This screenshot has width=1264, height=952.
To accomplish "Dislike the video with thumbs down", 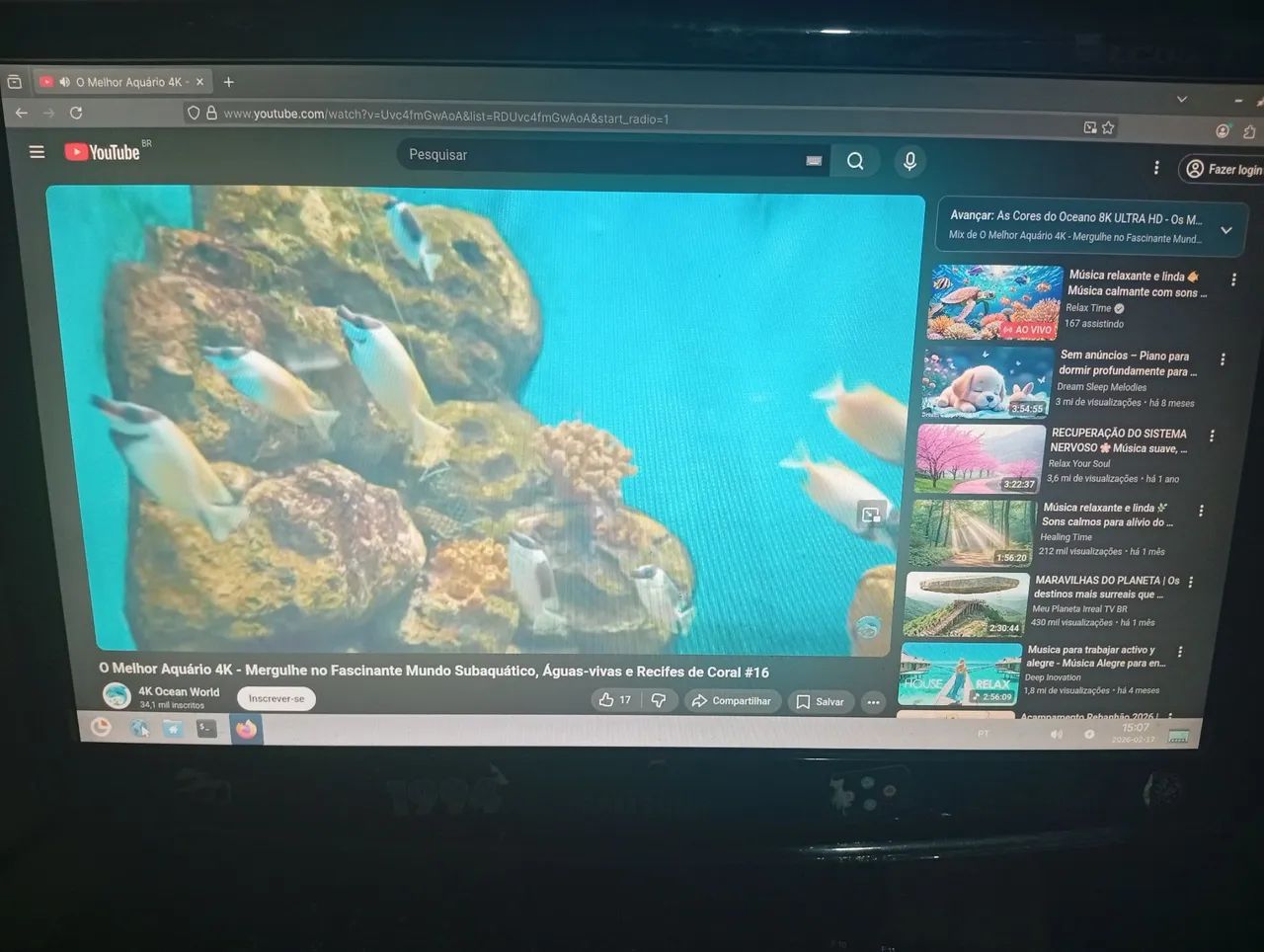I will pyautogui.click(x=659, y=700).
